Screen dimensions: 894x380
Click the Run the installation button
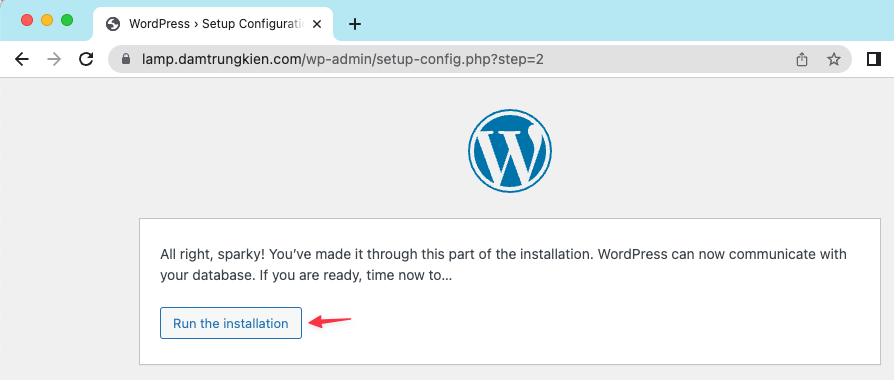[231, 324]
